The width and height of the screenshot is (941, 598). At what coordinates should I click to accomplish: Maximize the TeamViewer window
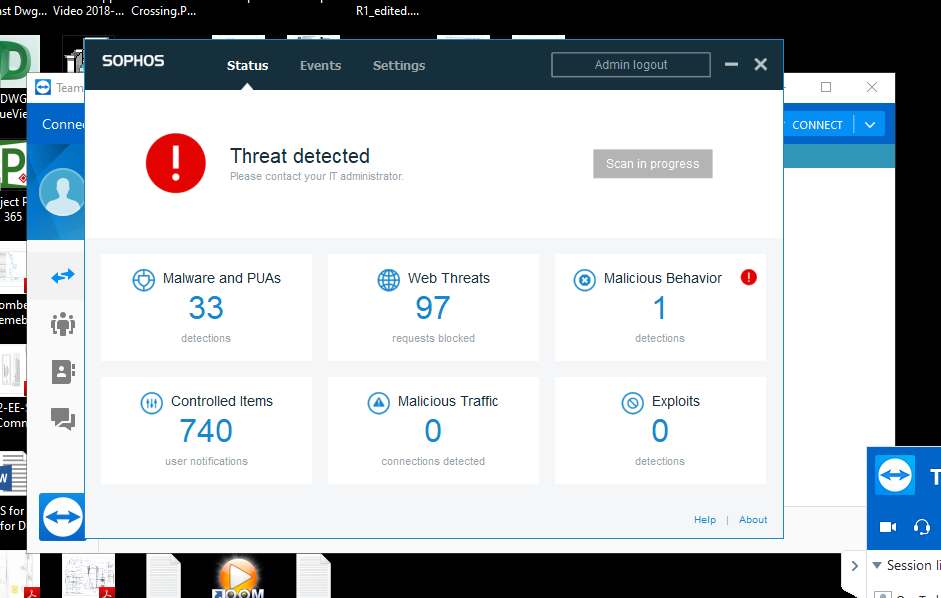[x=826, y=88]
